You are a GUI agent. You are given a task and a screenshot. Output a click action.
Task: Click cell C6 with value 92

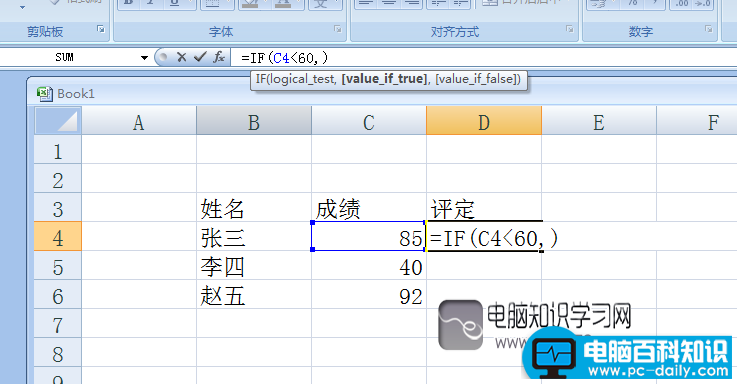369,294
